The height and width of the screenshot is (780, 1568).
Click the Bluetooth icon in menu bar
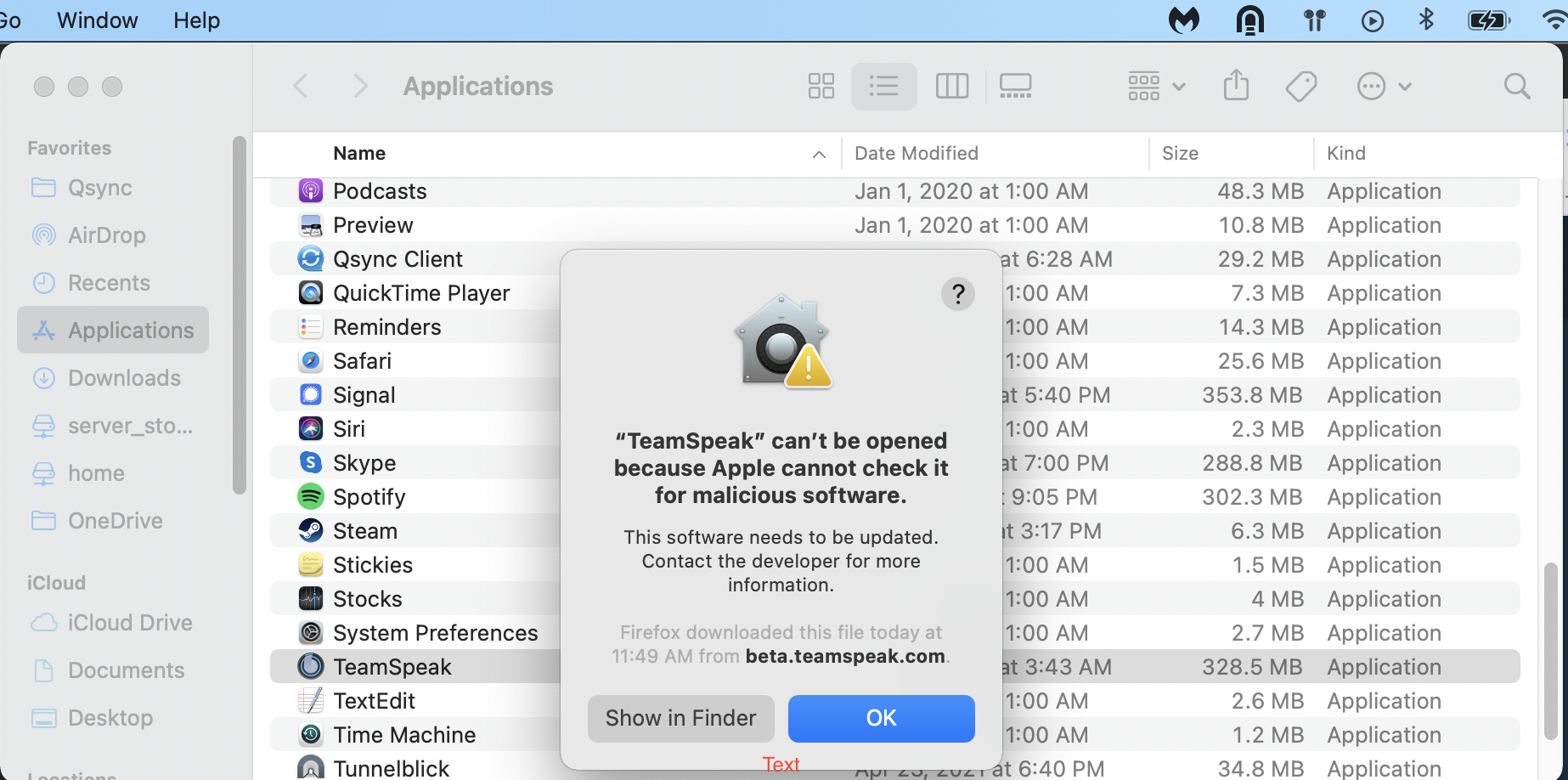(1426, 20)
